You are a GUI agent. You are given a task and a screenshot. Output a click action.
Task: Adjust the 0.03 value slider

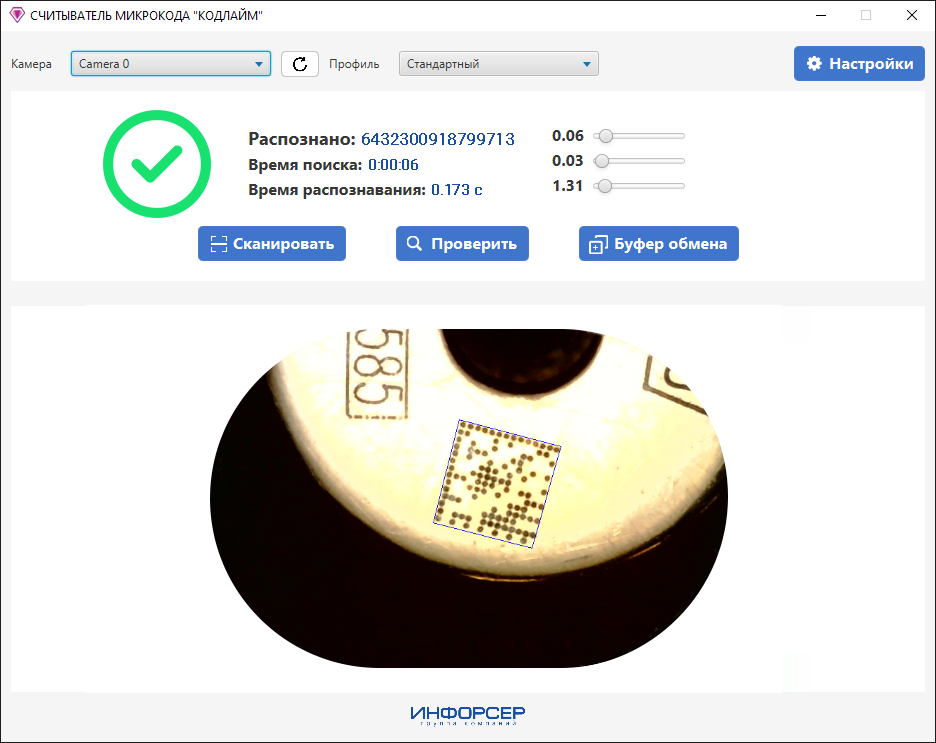639,161
